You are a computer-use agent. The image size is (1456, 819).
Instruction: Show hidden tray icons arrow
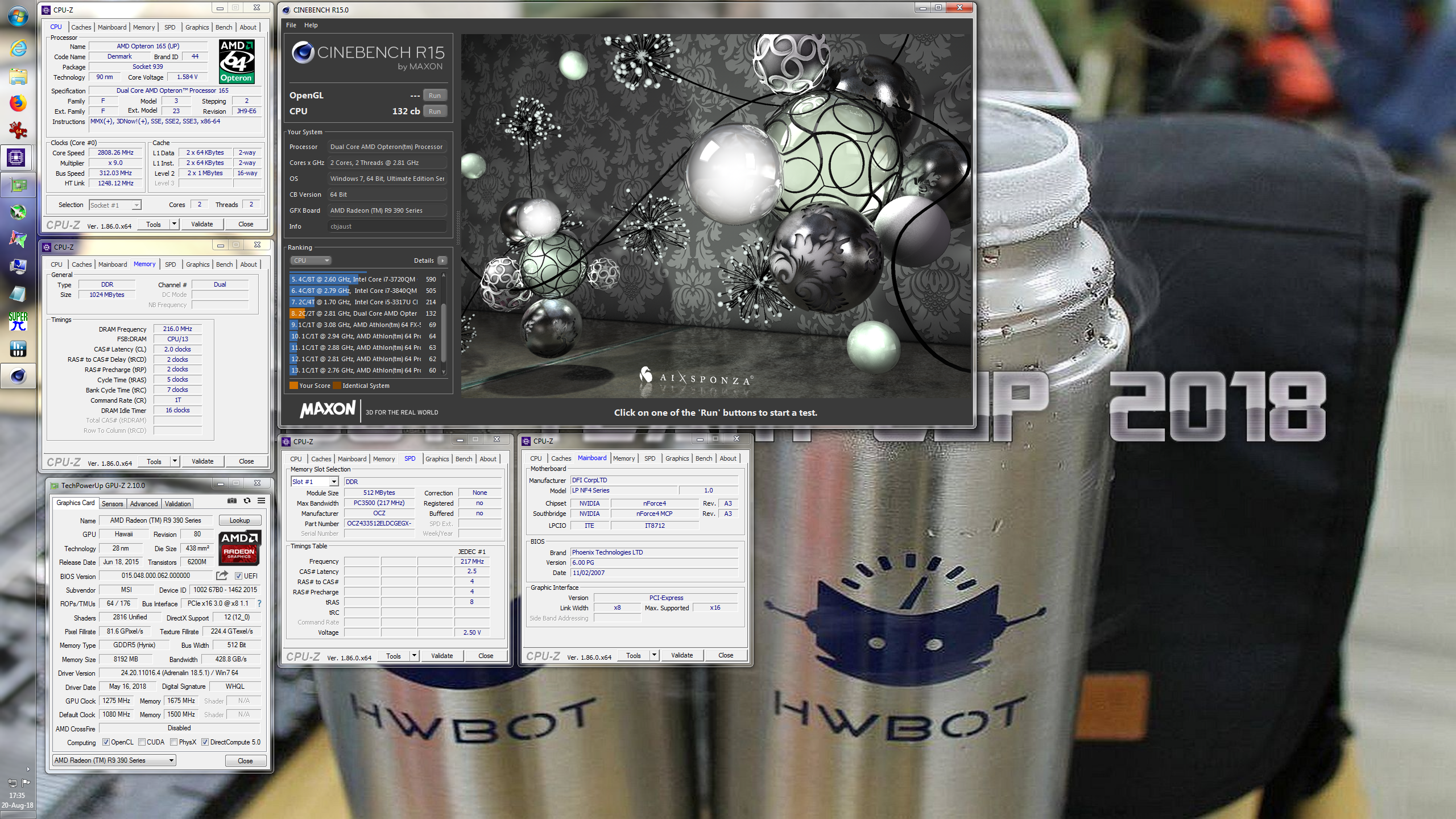pos(28,769)
